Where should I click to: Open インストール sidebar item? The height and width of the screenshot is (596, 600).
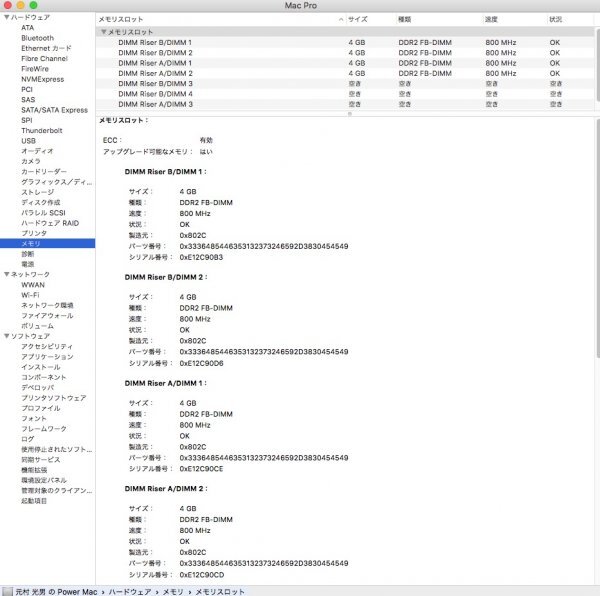point(41,367)
